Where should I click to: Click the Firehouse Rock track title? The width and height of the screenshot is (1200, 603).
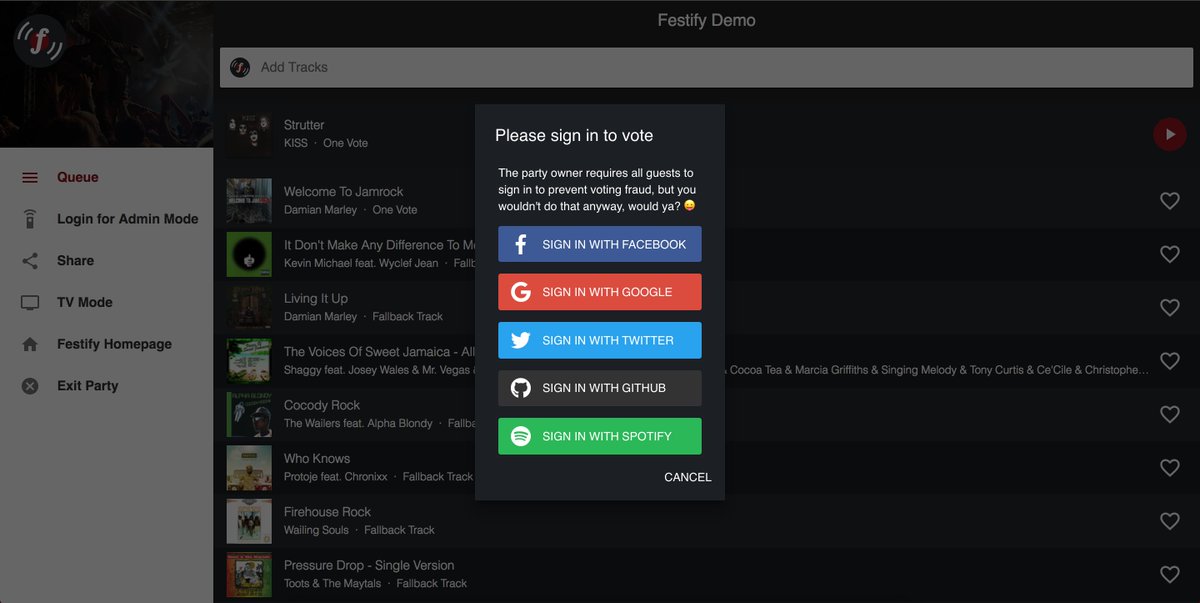(327, 512)
